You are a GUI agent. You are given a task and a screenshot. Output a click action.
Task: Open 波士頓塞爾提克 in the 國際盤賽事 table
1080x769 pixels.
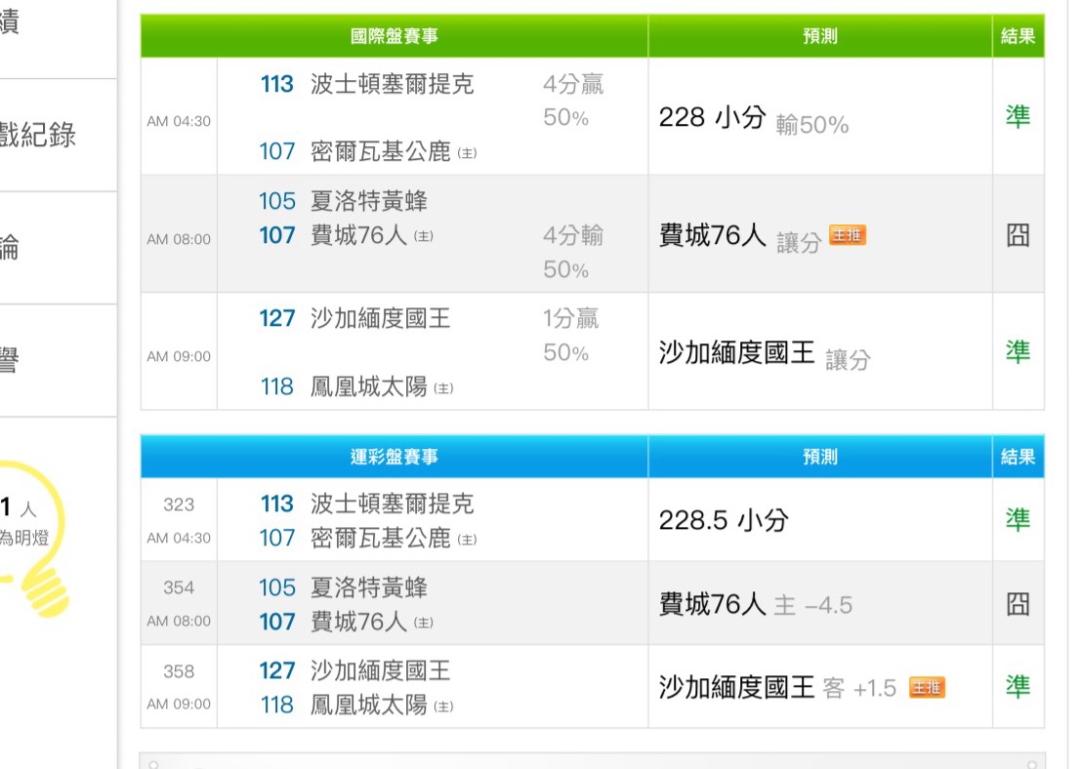point(392,84)
